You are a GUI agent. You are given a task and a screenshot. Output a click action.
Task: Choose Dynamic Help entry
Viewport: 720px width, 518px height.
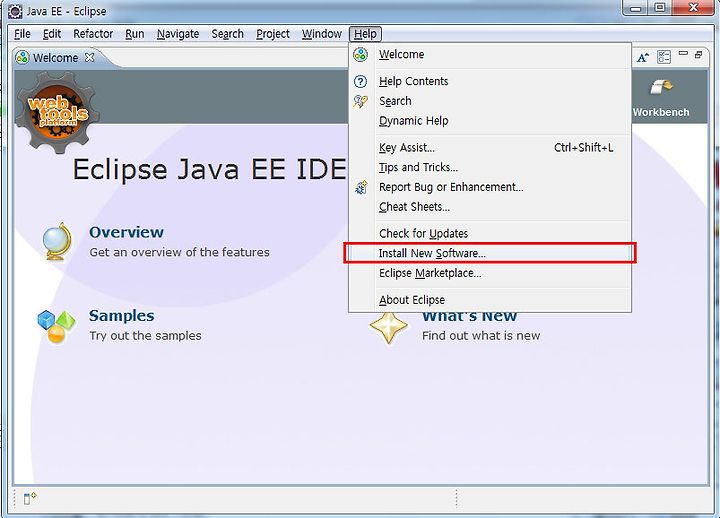point(490,121)
